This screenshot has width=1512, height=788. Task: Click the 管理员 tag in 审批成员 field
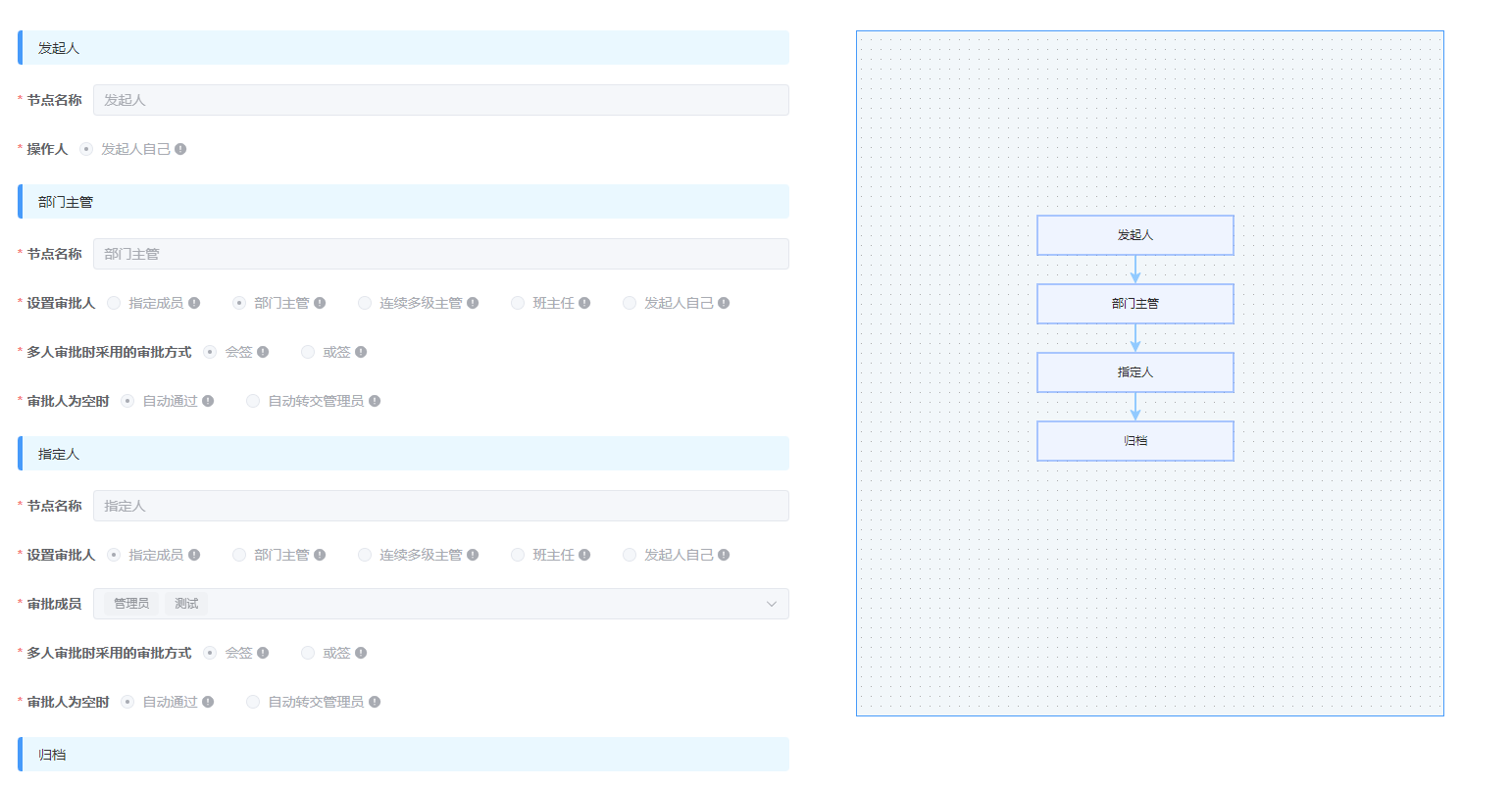129,603
